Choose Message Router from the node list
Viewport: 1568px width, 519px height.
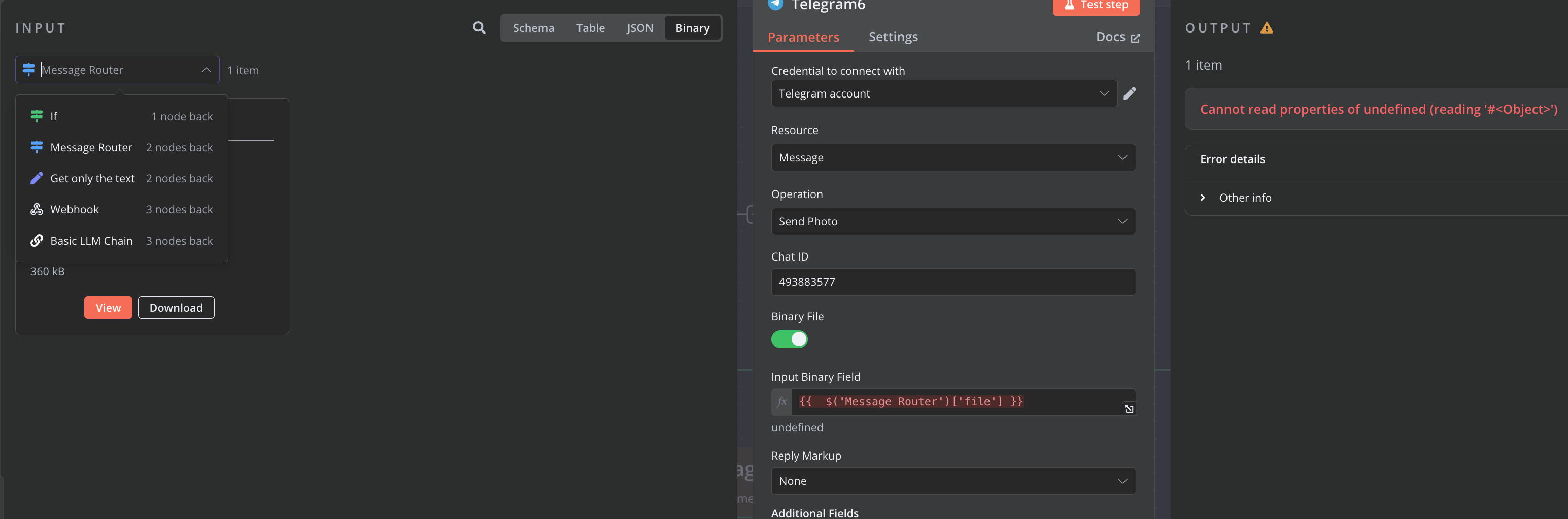(122, 147)
